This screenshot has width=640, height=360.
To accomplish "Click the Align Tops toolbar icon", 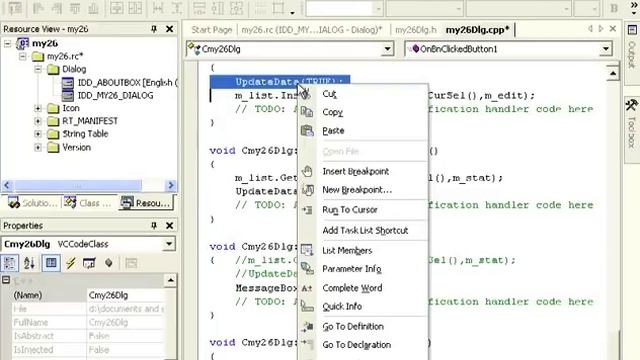I will (75, 8).
